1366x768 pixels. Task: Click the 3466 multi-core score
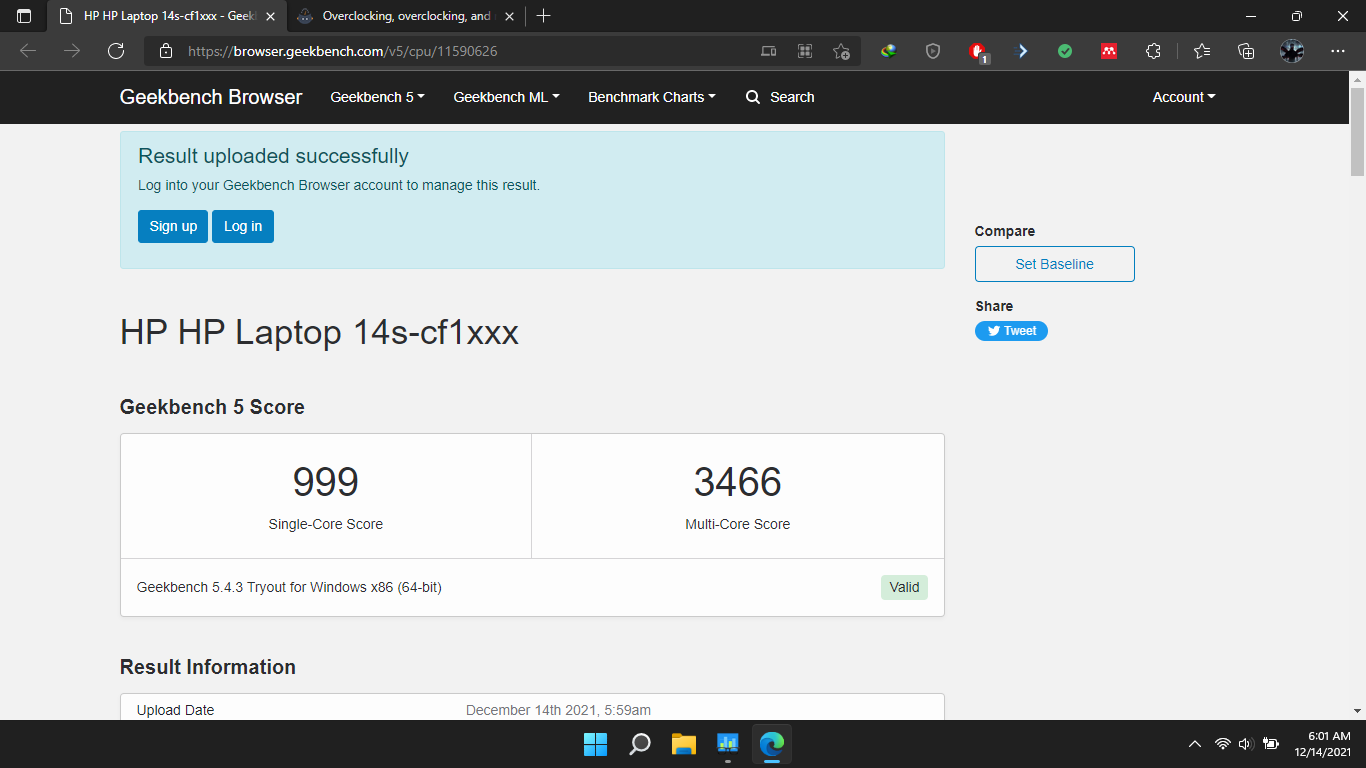(x=738, y=482)
